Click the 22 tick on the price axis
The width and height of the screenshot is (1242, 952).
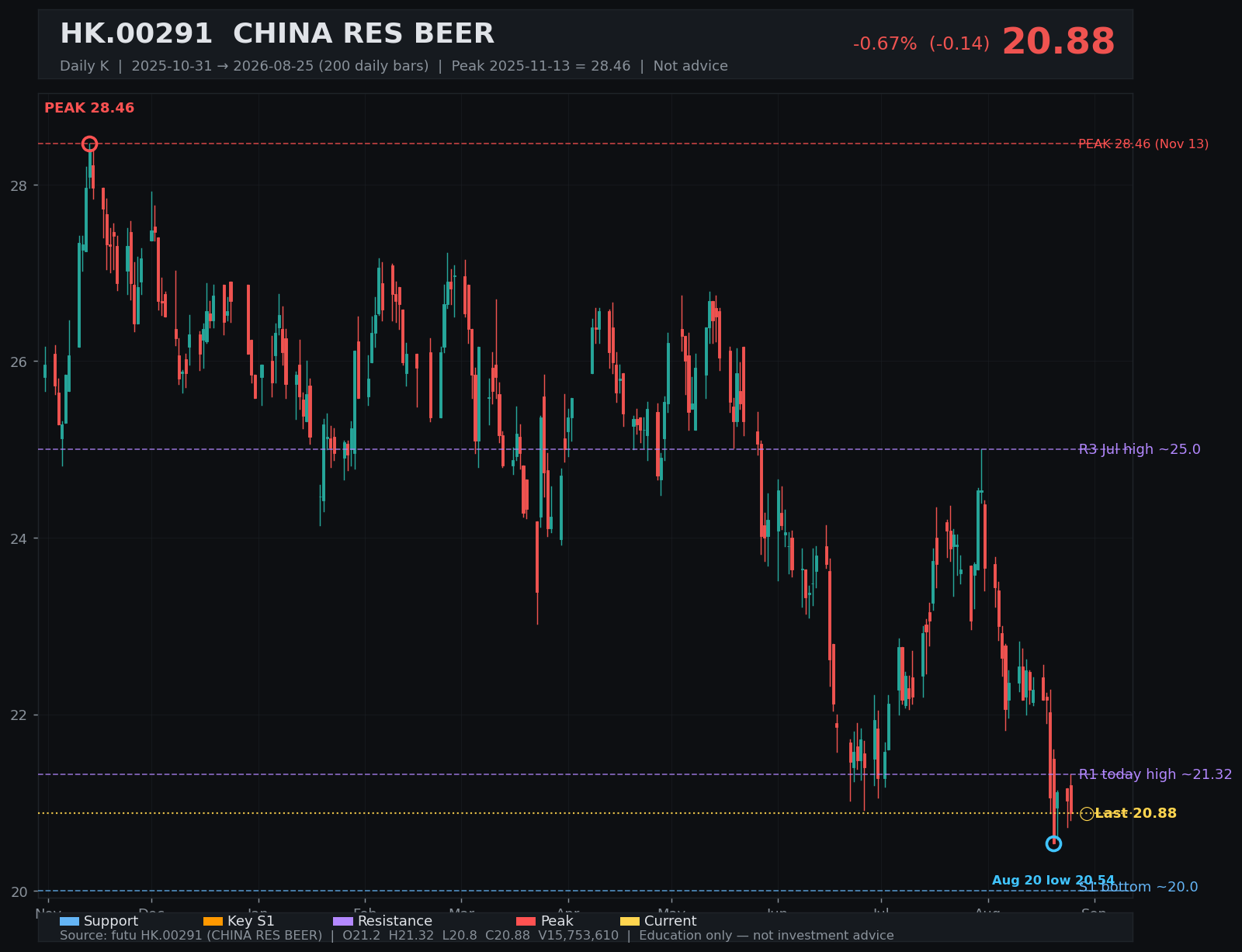[x=19, y=715]
